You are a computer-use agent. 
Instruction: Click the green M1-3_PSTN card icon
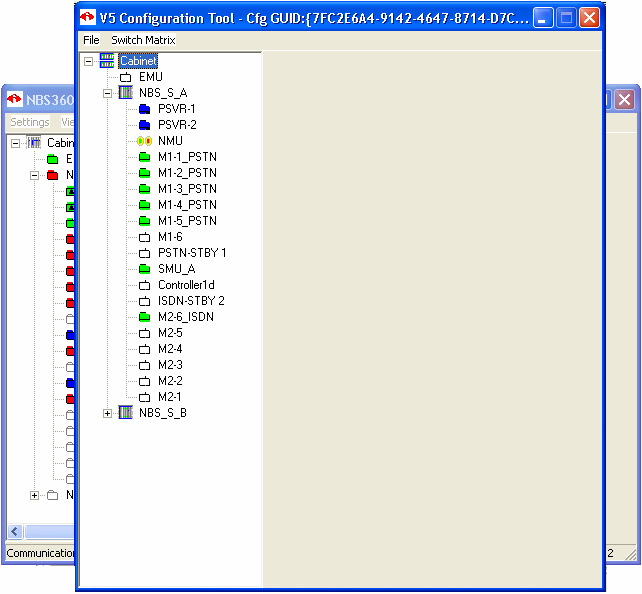tap(145, 189)
